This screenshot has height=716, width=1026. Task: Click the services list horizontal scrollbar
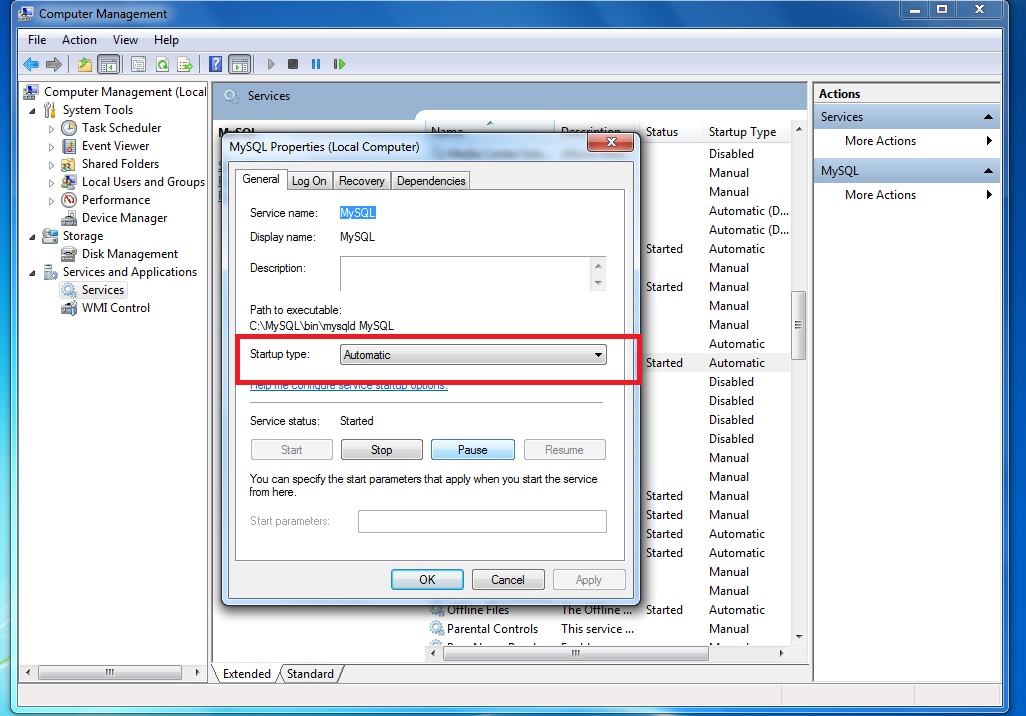coord(576,653)
